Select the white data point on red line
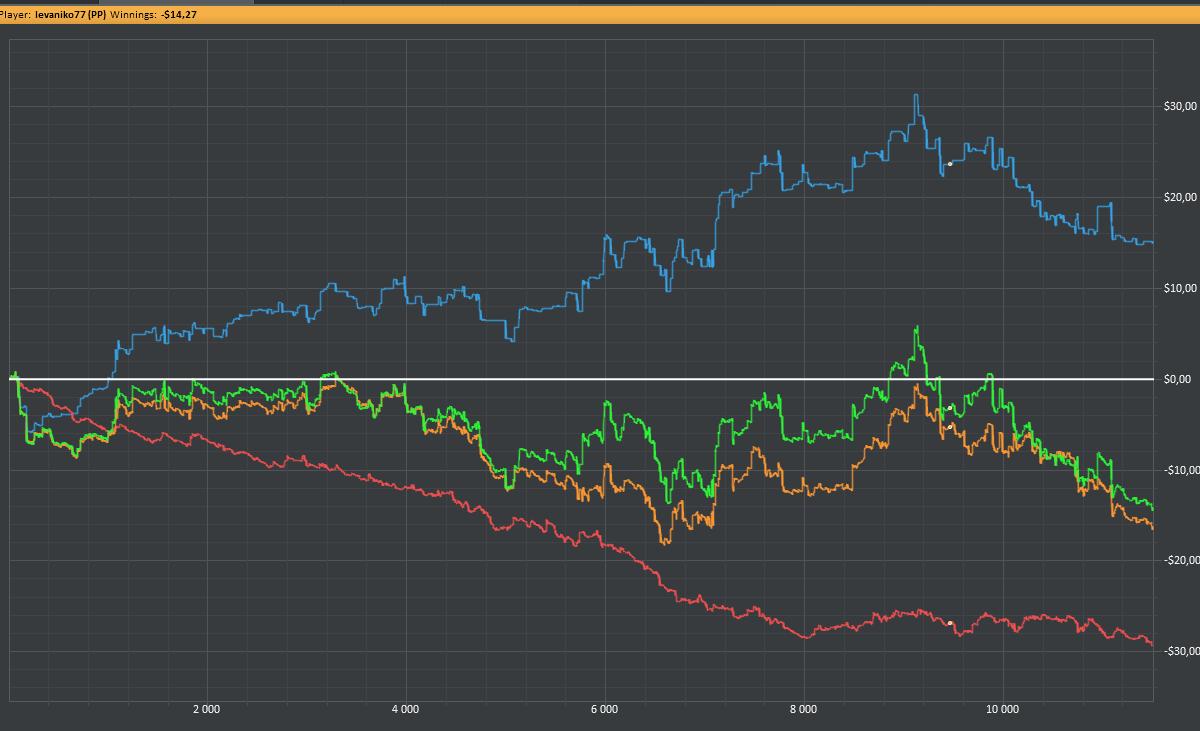The width and height of the screenshot is (1200, 731). click(x=950, y=622)
